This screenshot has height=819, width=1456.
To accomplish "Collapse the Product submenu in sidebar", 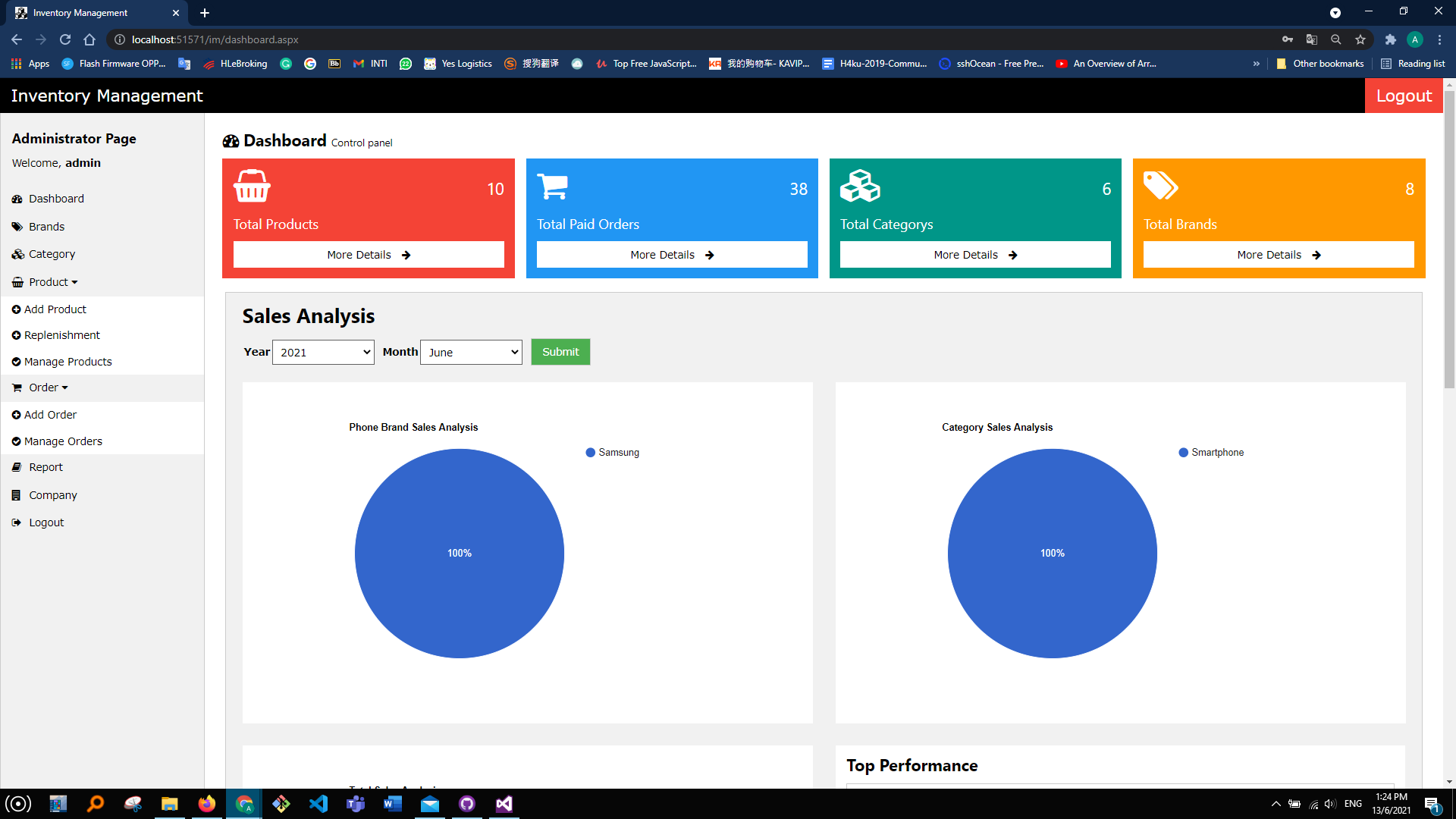I will point(53,282).
